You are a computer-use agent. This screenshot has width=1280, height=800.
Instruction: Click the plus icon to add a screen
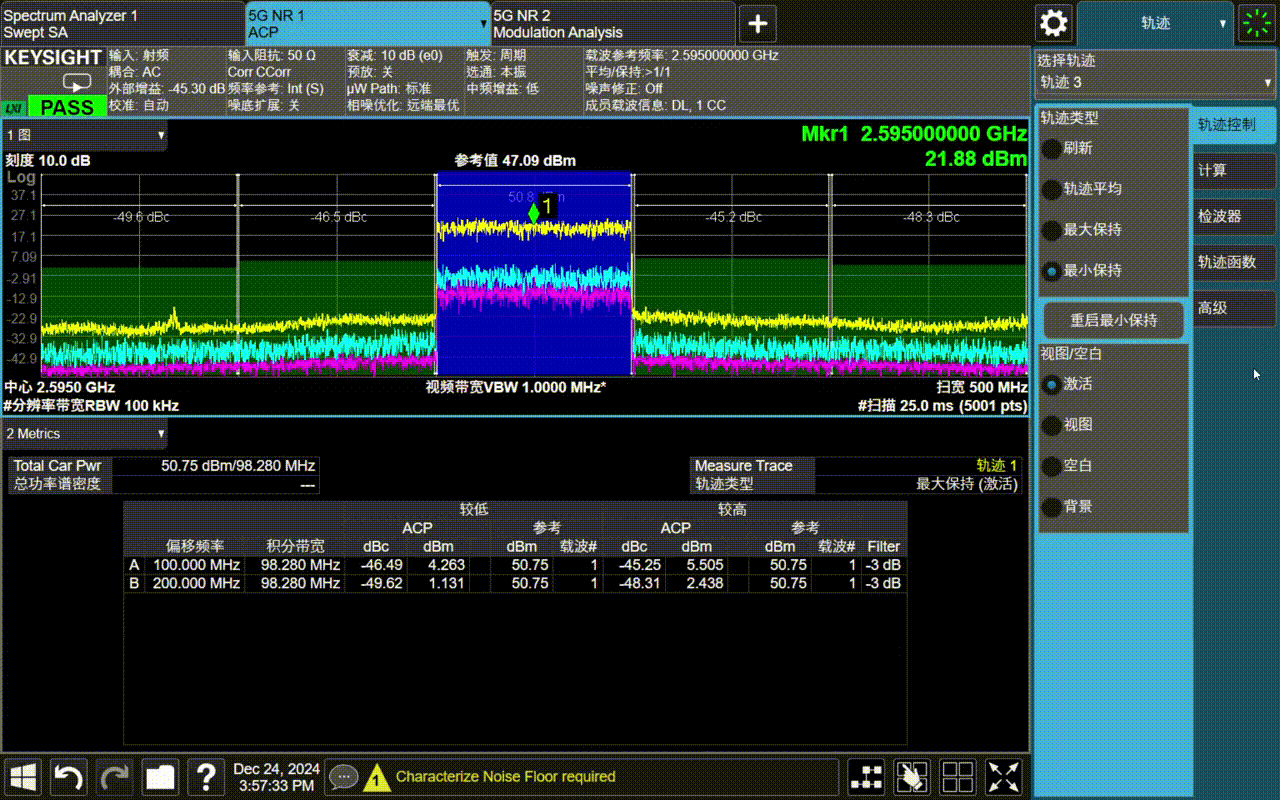point(758,23)
